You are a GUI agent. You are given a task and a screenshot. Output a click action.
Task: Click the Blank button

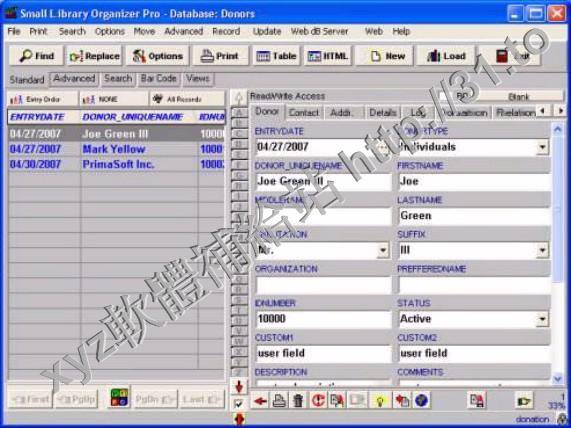pos(518,97)
